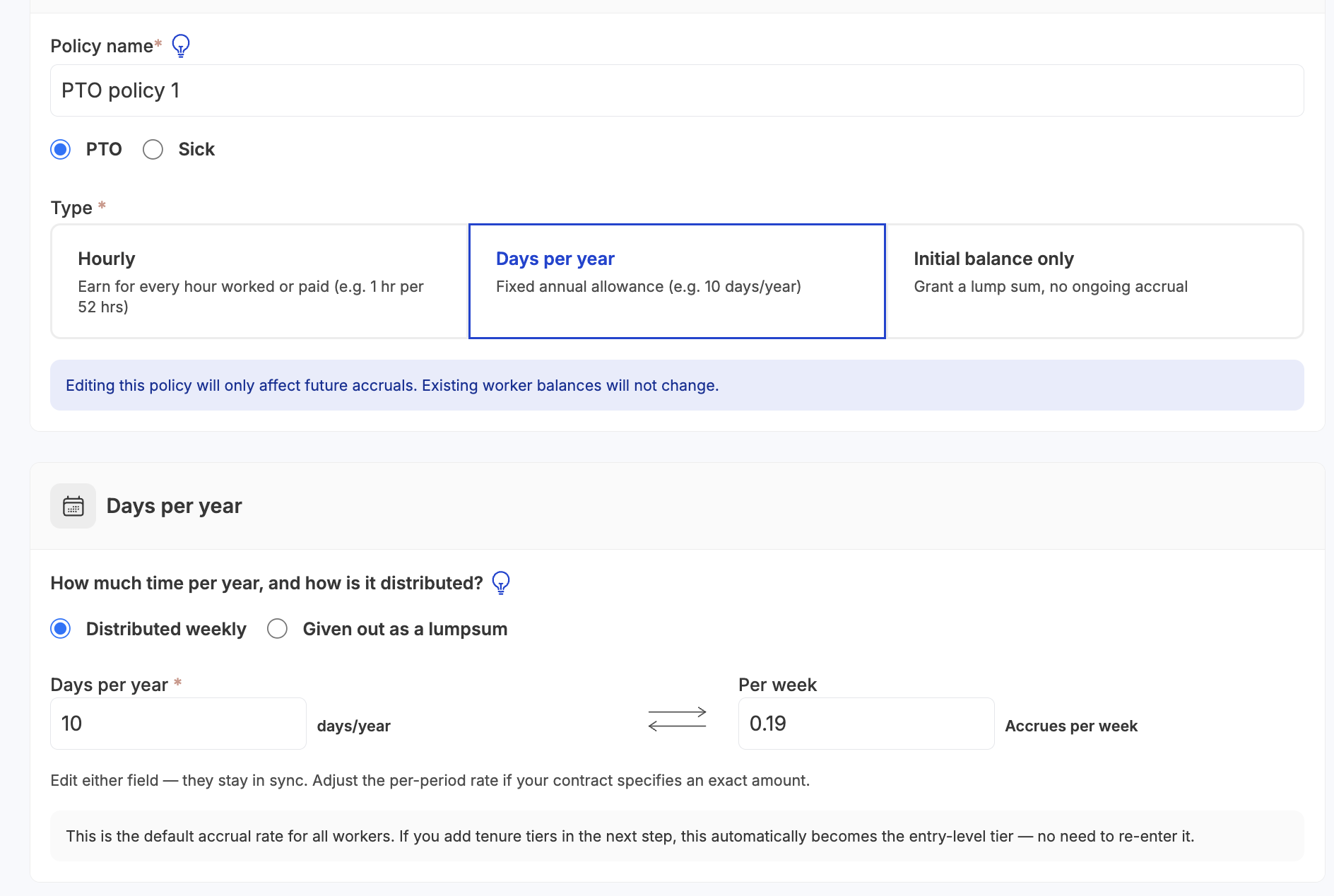The height and width of the screenshot is (896, 1334).
Task: Click the calendar icon beside Days per year heading
Action: click(x=73, y=505)
